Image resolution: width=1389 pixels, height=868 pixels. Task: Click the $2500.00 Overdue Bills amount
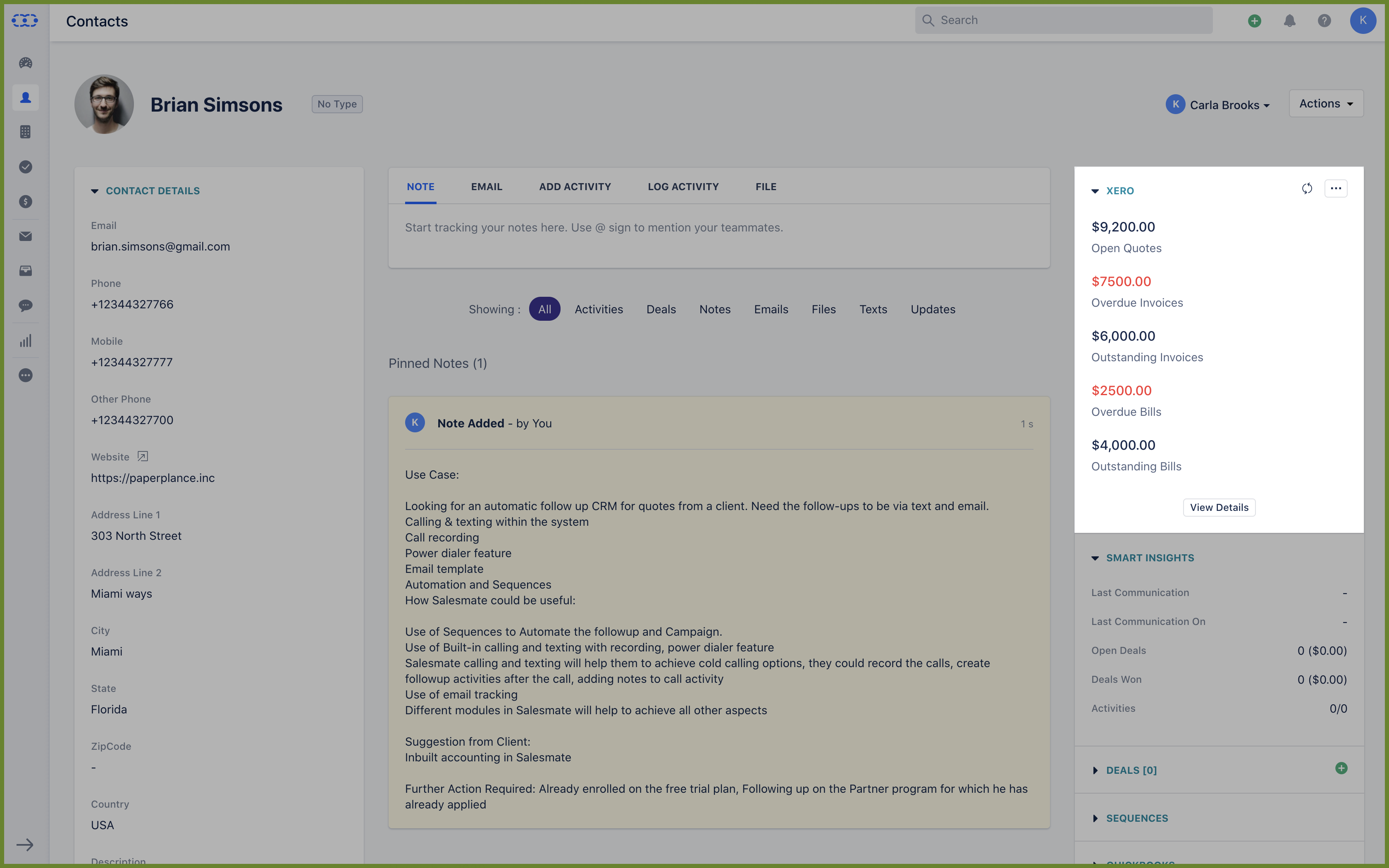[1122, 390]
